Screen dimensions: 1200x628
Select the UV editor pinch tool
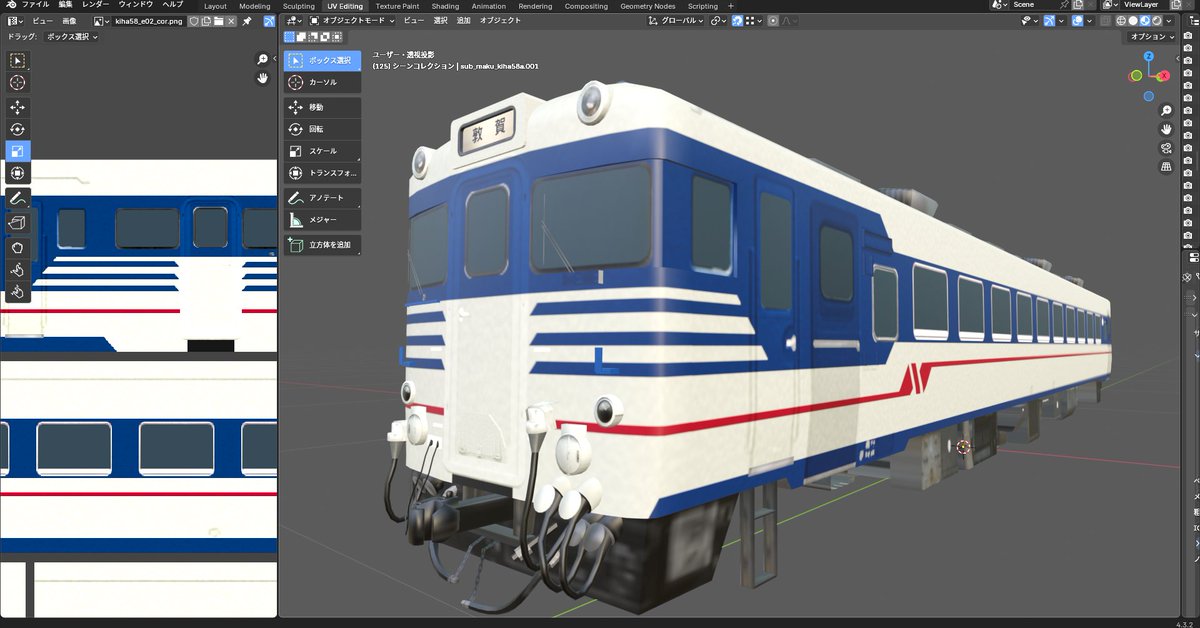tap(17, 292)
